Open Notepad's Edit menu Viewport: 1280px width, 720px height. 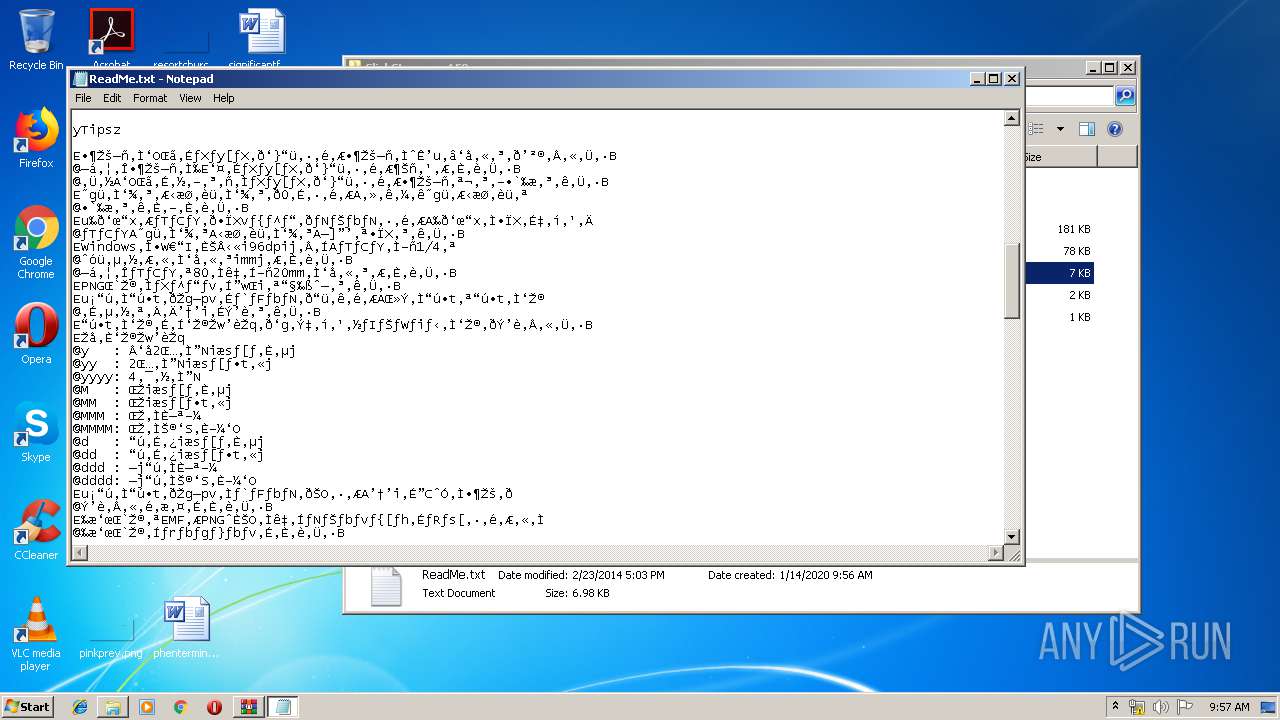(112, 98)
